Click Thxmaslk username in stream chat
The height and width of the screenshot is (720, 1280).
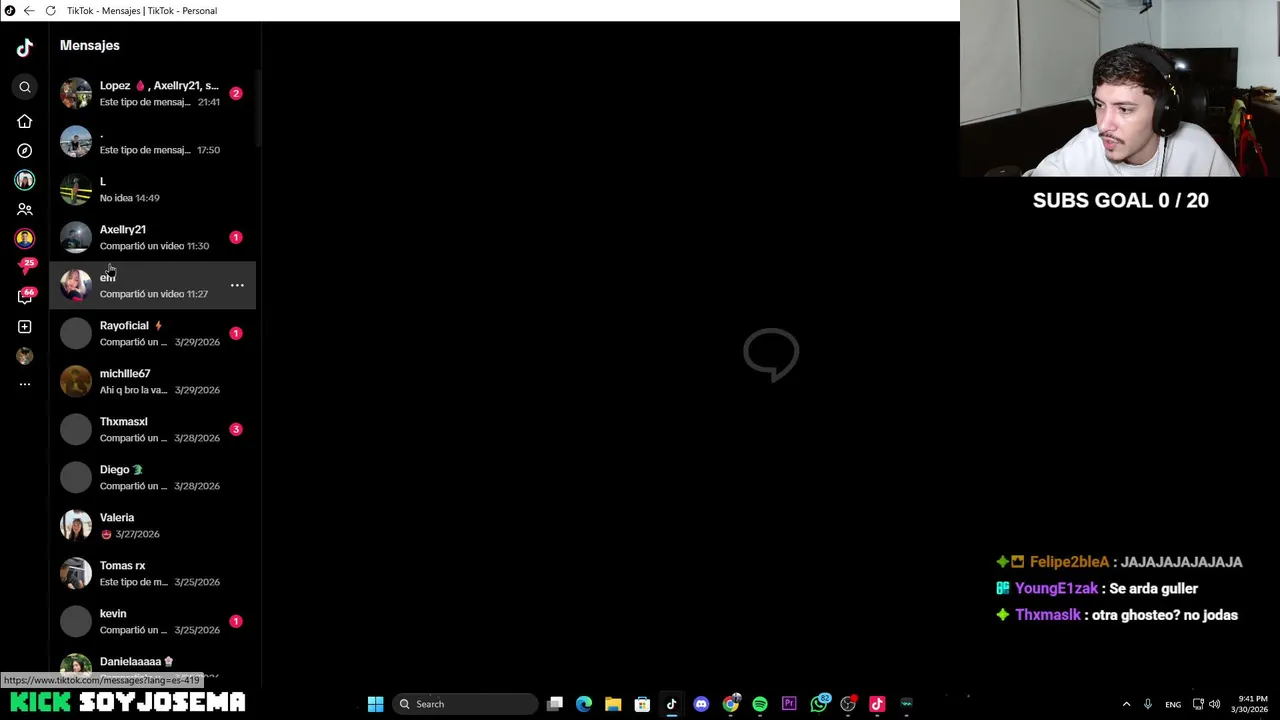pyautogui.click(x=1047, y=615)
